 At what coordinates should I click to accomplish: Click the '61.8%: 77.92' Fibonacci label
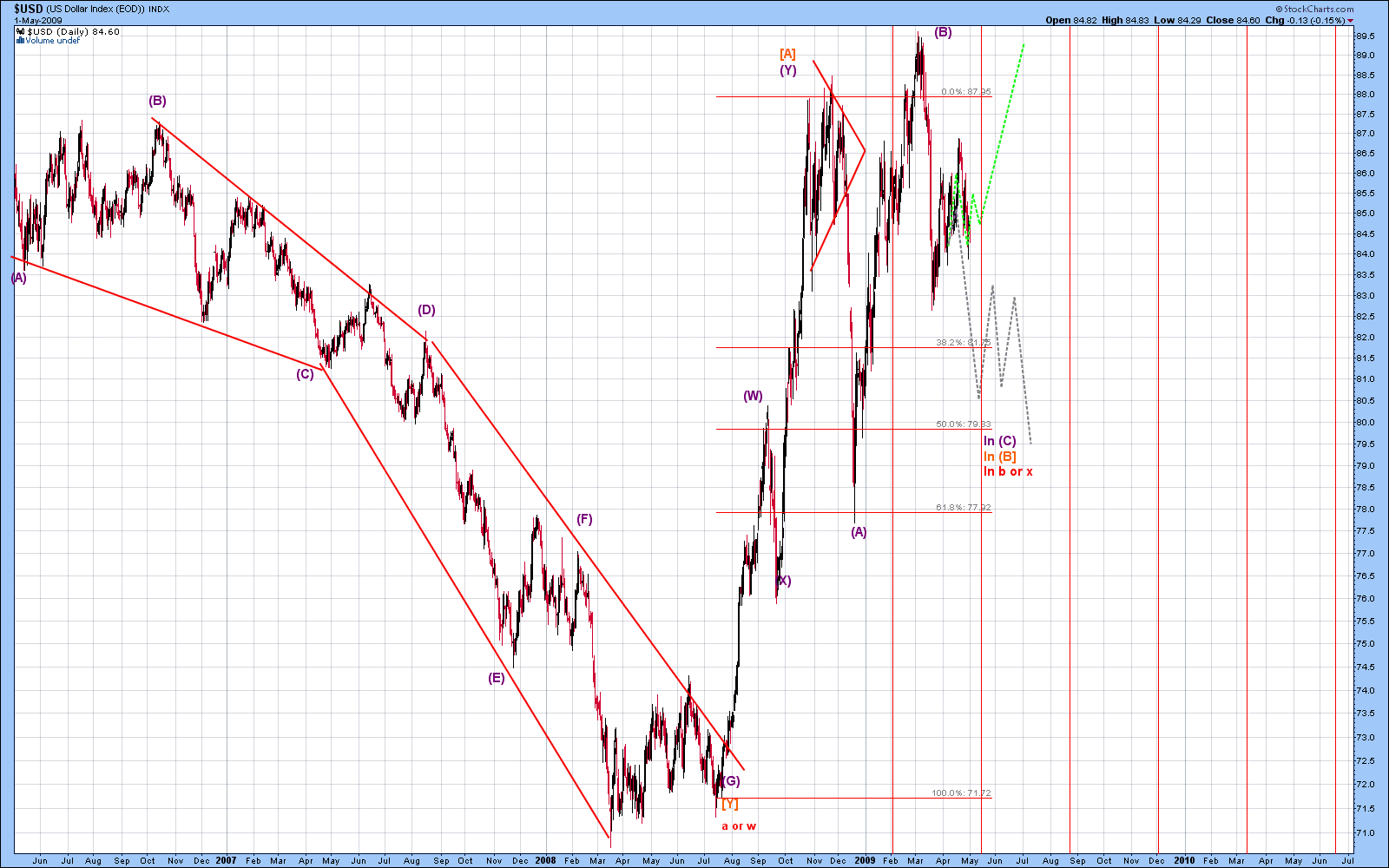(964, 508)
